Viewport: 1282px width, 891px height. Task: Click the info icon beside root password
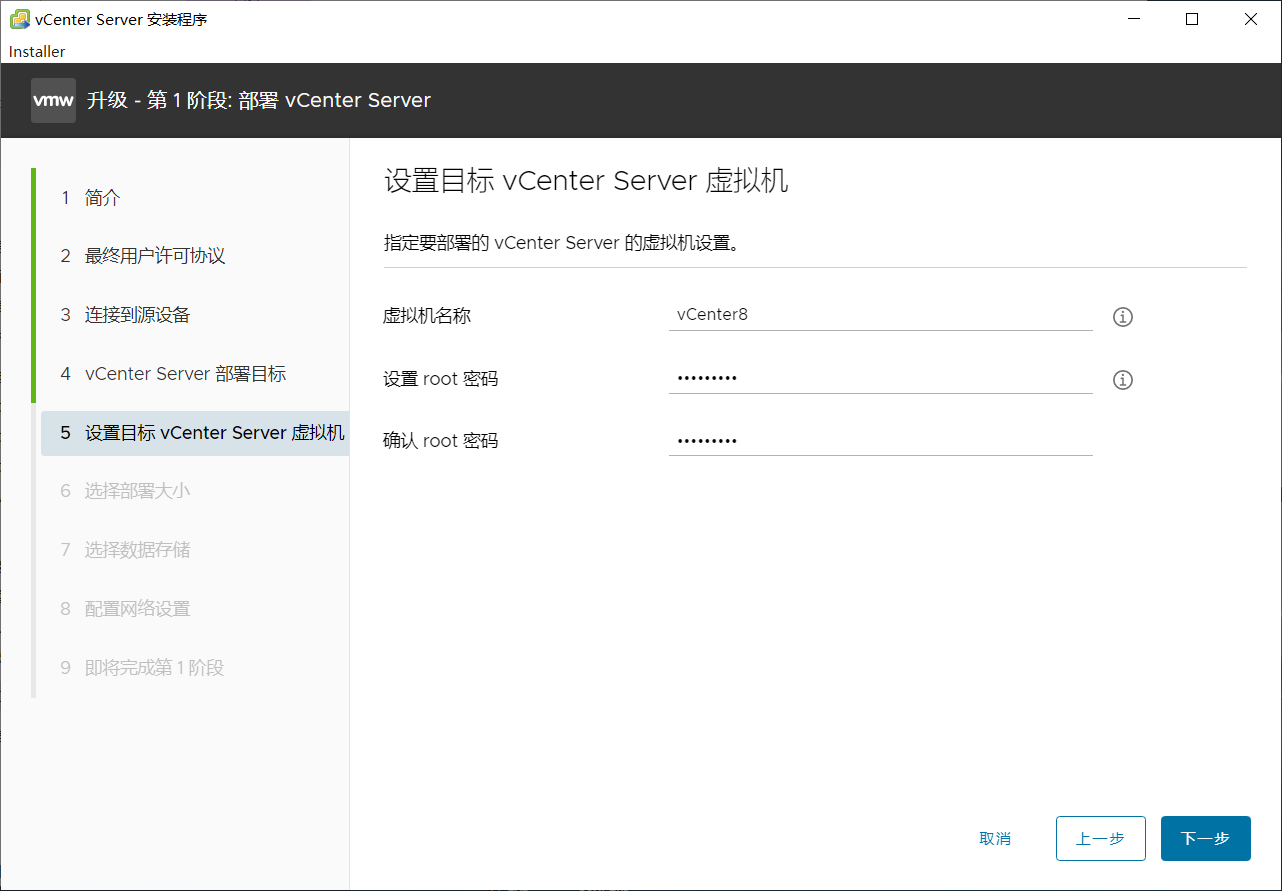1123,380
